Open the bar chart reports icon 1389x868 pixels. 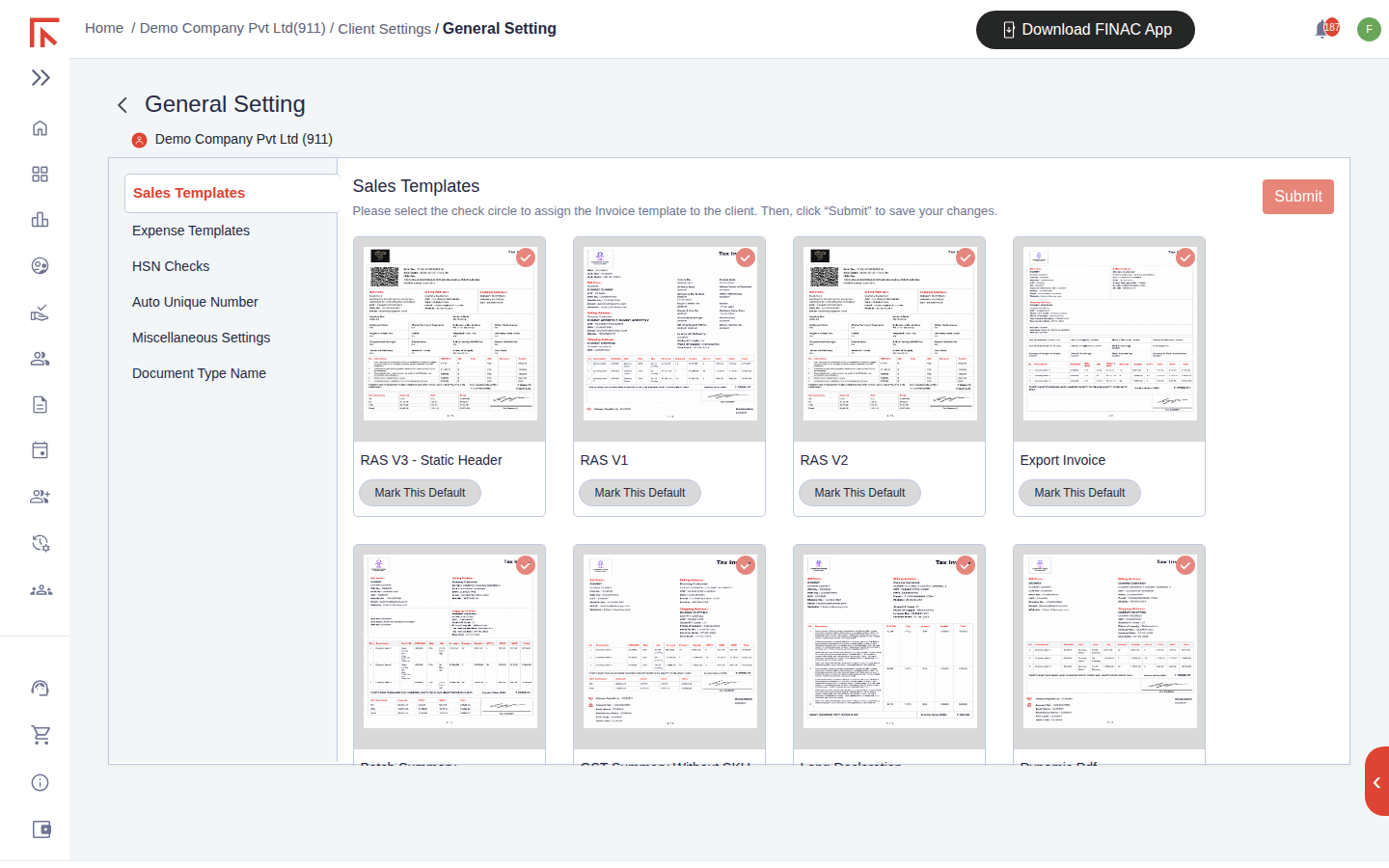[x=40, y=220]
